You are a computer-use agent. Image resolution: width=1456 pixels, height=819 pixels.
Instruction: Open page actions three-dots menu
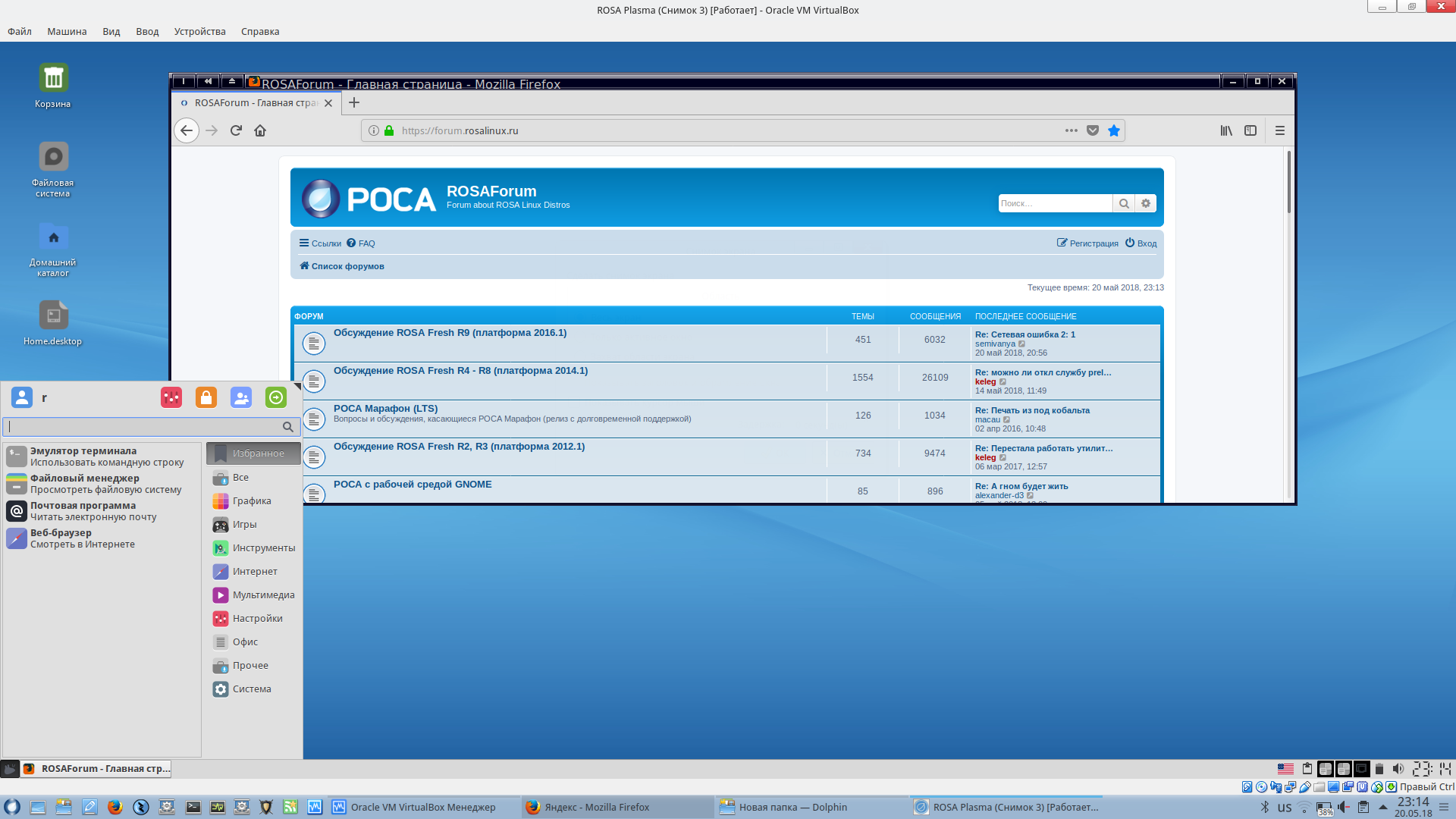click(1071, 130)
